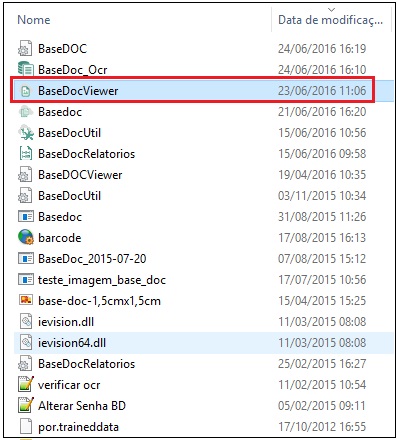Click the date 17/07/2015 10:56

[x=322, y=280]
